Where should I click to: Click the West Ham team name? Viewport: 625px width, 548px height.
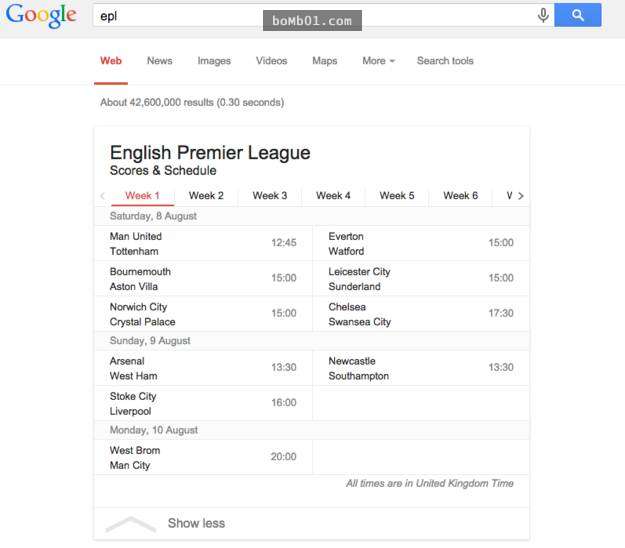133,376
